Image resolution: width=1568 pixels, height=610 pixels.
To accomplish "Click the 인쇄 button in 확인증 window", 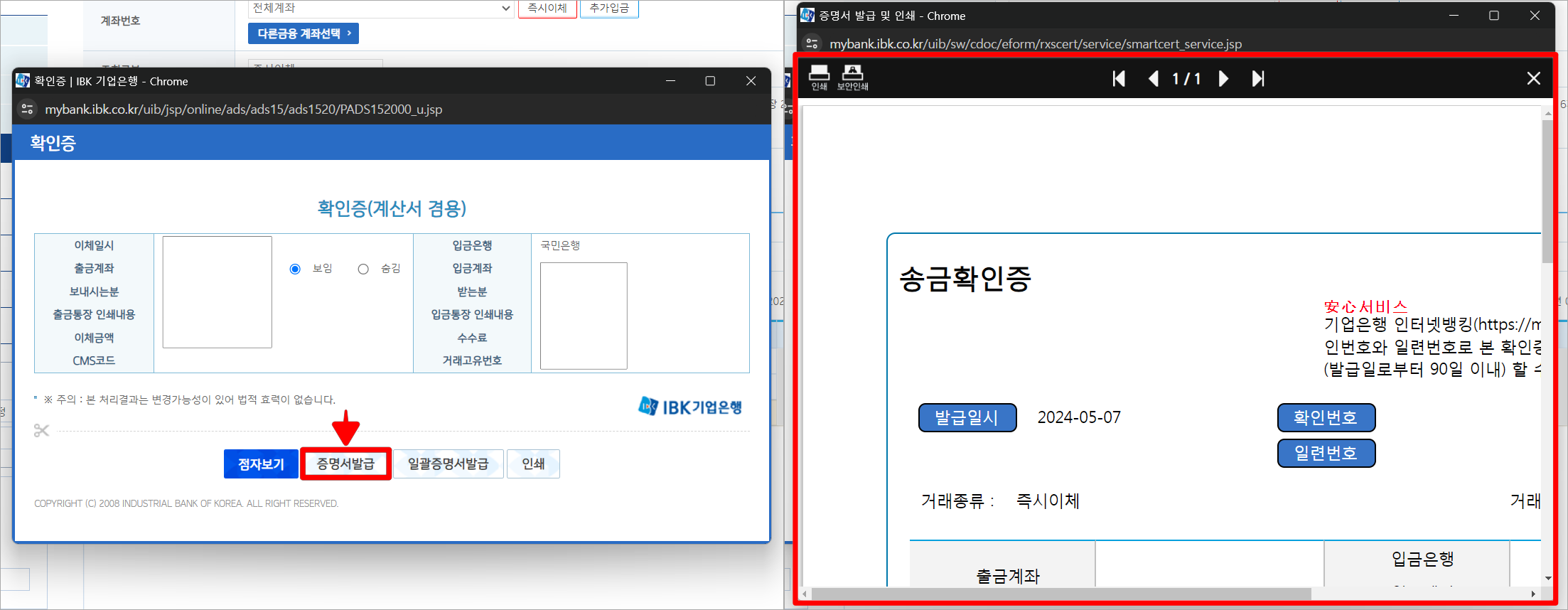I will [533, 464].
